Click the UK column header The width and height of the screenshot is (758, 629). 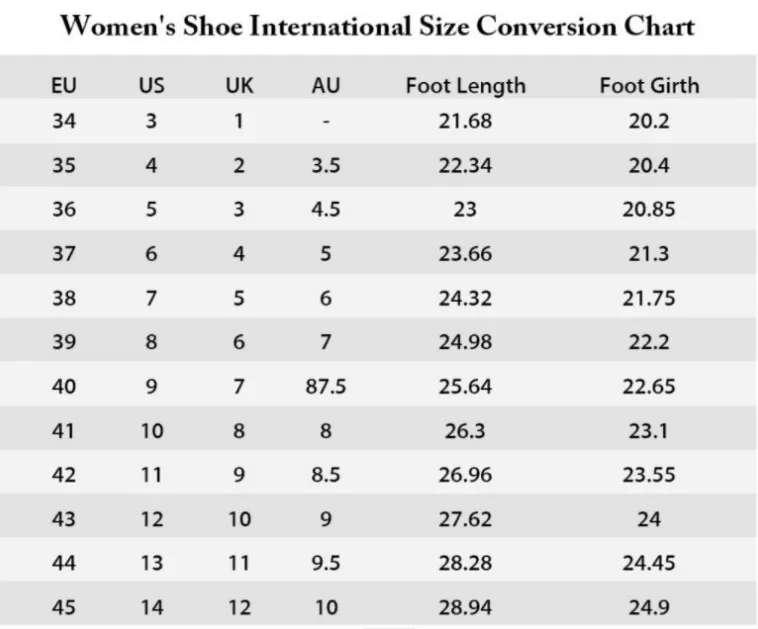[x=239, y=85]
